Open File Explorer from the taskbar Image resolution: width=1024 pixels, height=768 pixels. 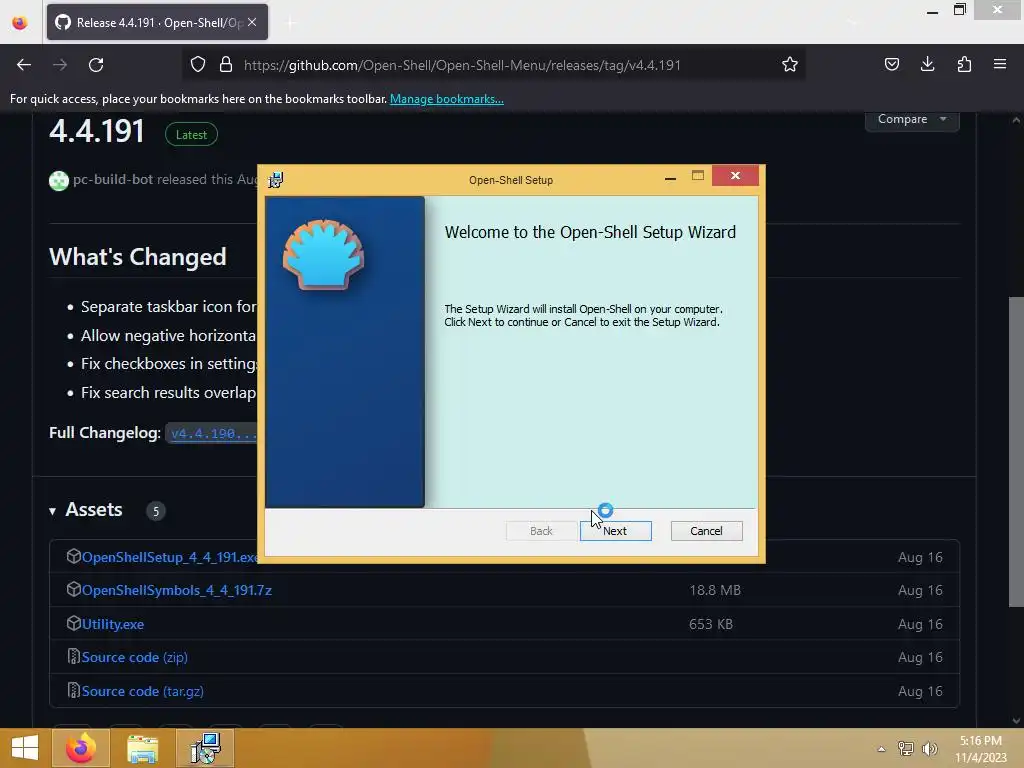[142, 748]
